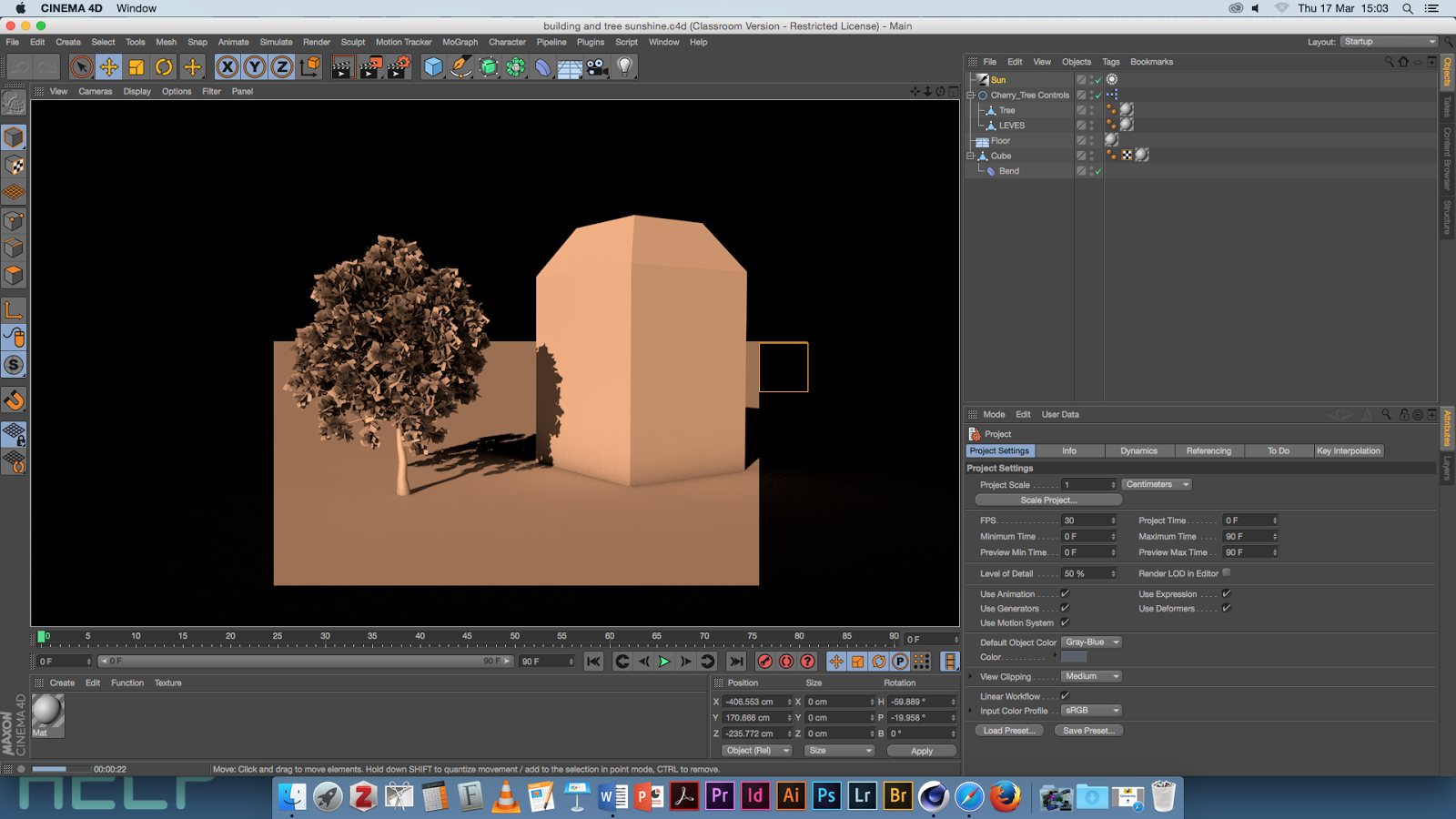1456x819 pixels.
Task: Click the Record Active Objects button
Action: pos(764,662)
